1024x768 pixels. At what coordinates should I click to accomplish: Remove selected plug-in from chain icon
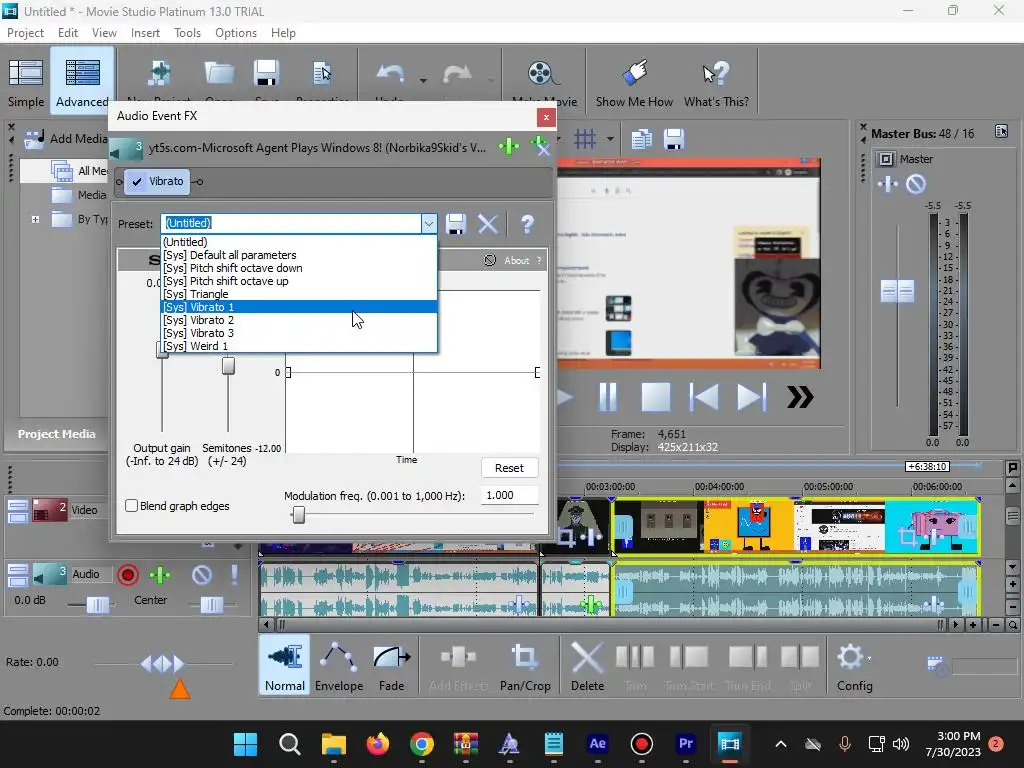(539, 146)
